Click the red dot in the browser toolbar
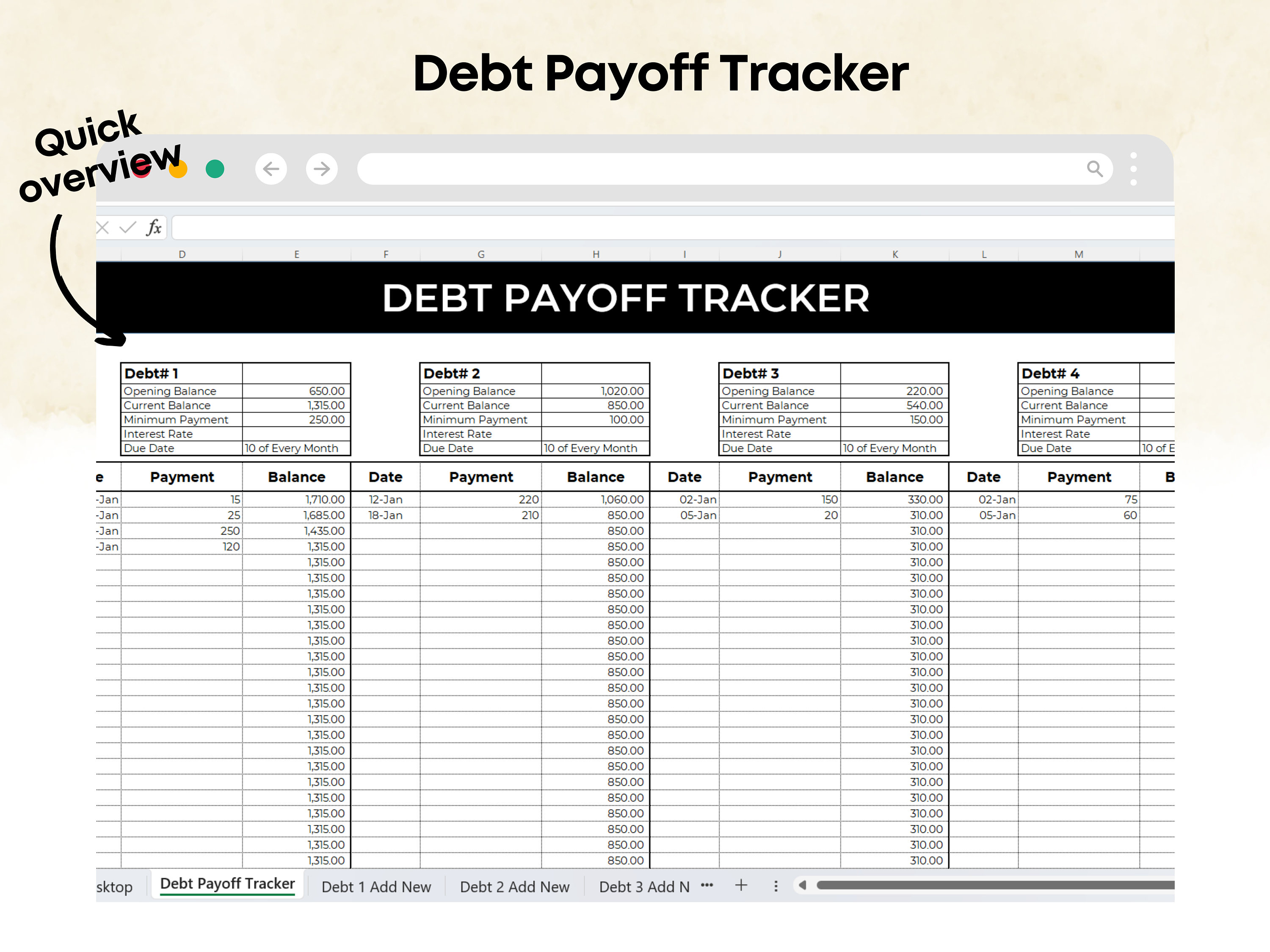 [x=141, y=168]
